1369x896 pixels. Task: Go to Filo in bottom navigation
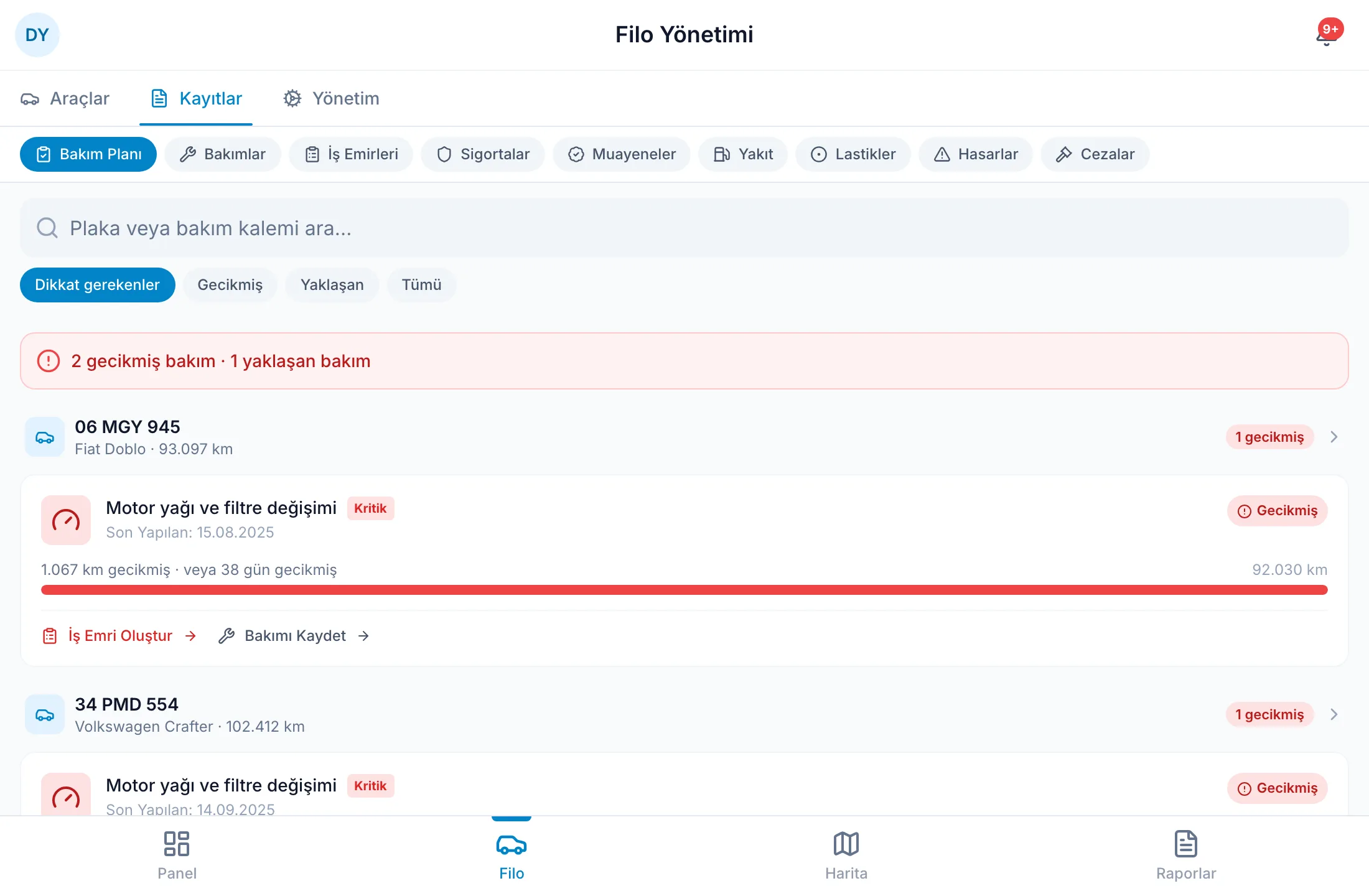[x=512, y=856]
